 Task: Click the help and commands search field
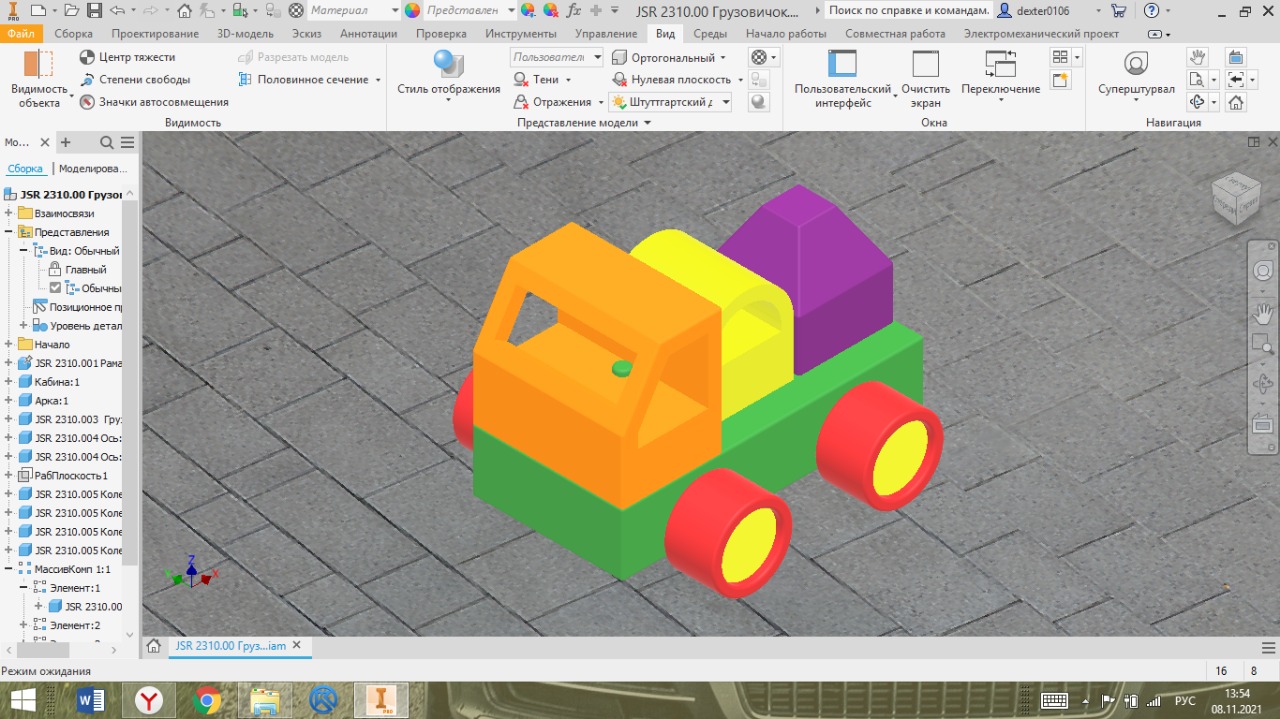tap(909, 11)
